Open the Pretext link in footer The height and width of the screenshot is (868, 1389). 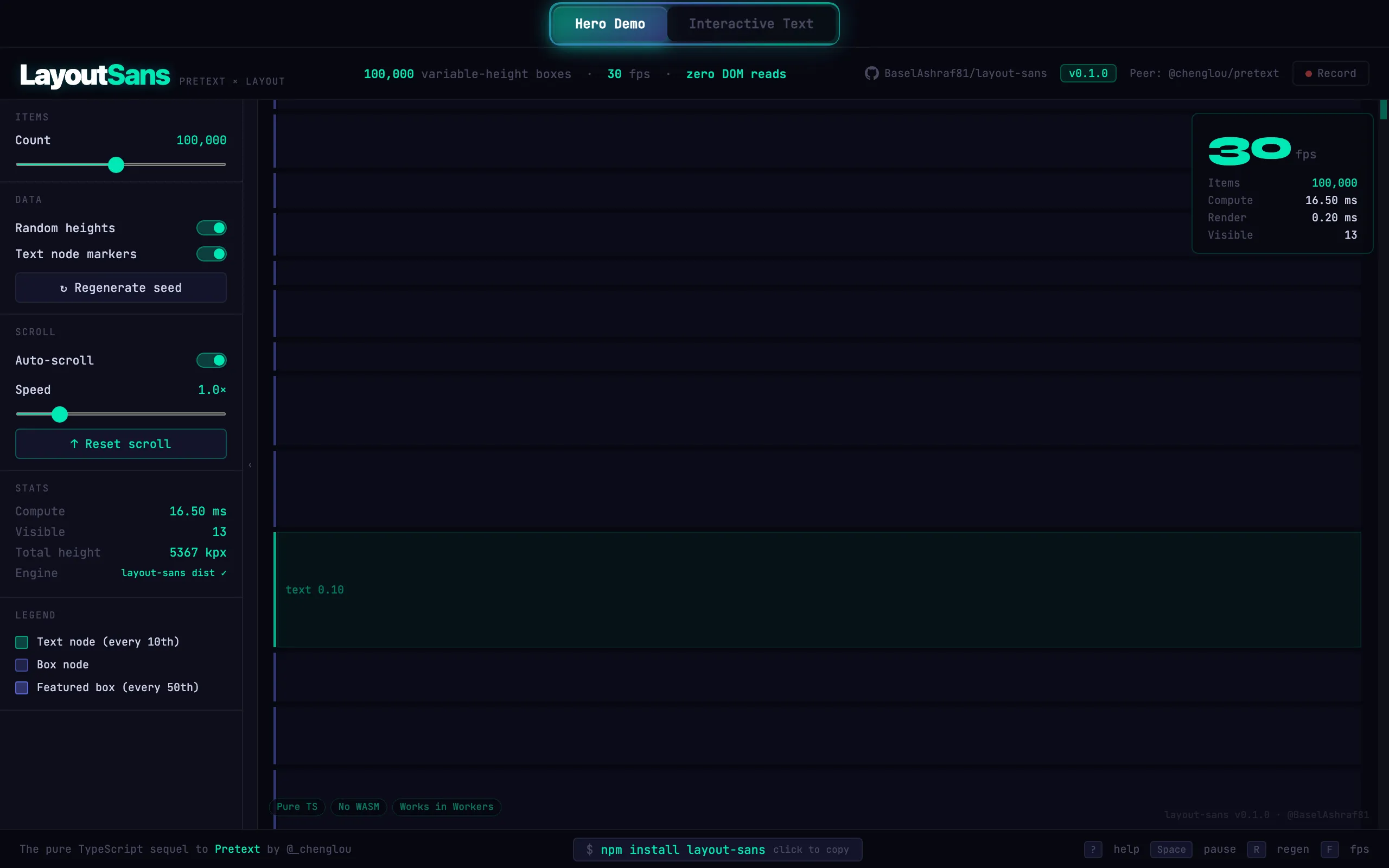[237, 849]
